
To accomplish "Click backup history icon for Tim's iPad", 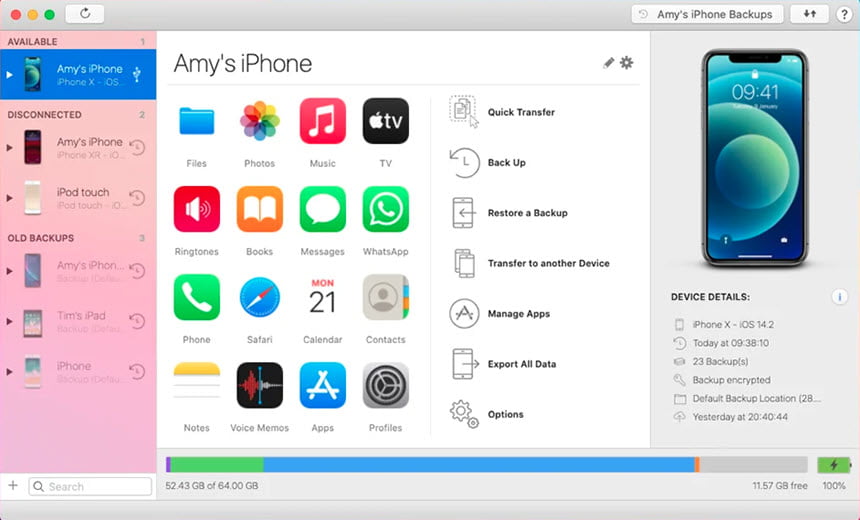I will (x=137, y=321).
